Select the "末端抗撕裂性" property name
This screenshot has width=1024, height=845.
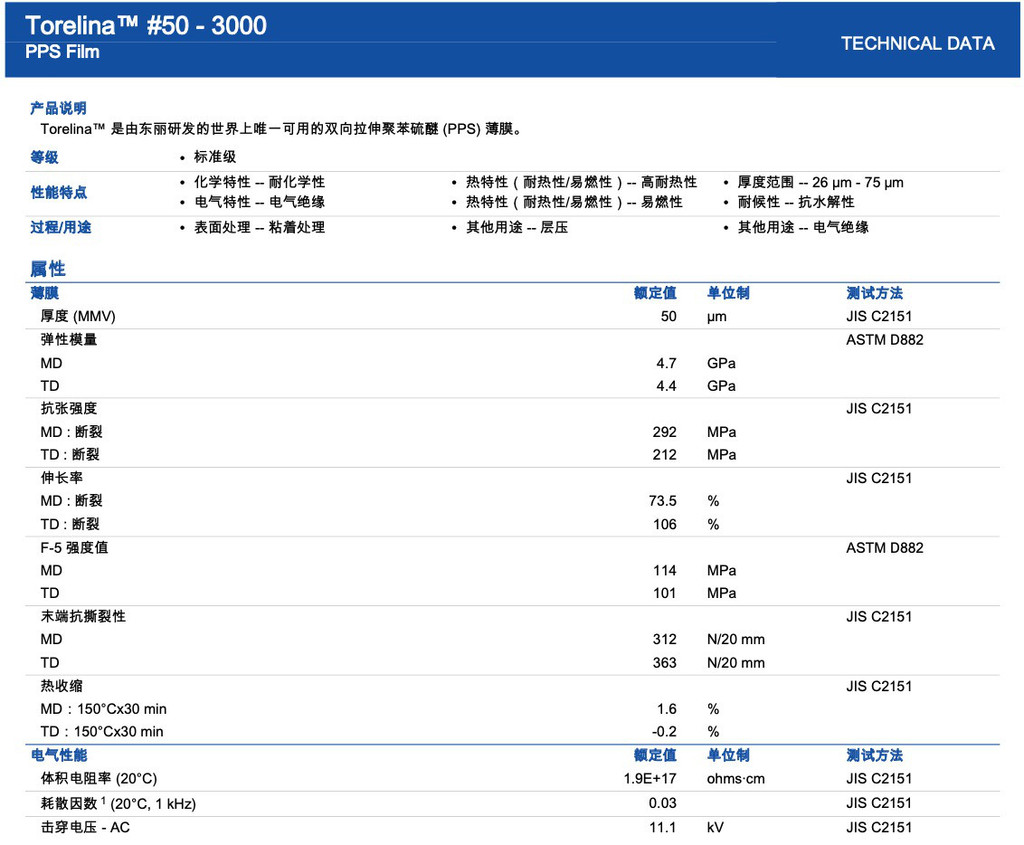tap(83, 616)
